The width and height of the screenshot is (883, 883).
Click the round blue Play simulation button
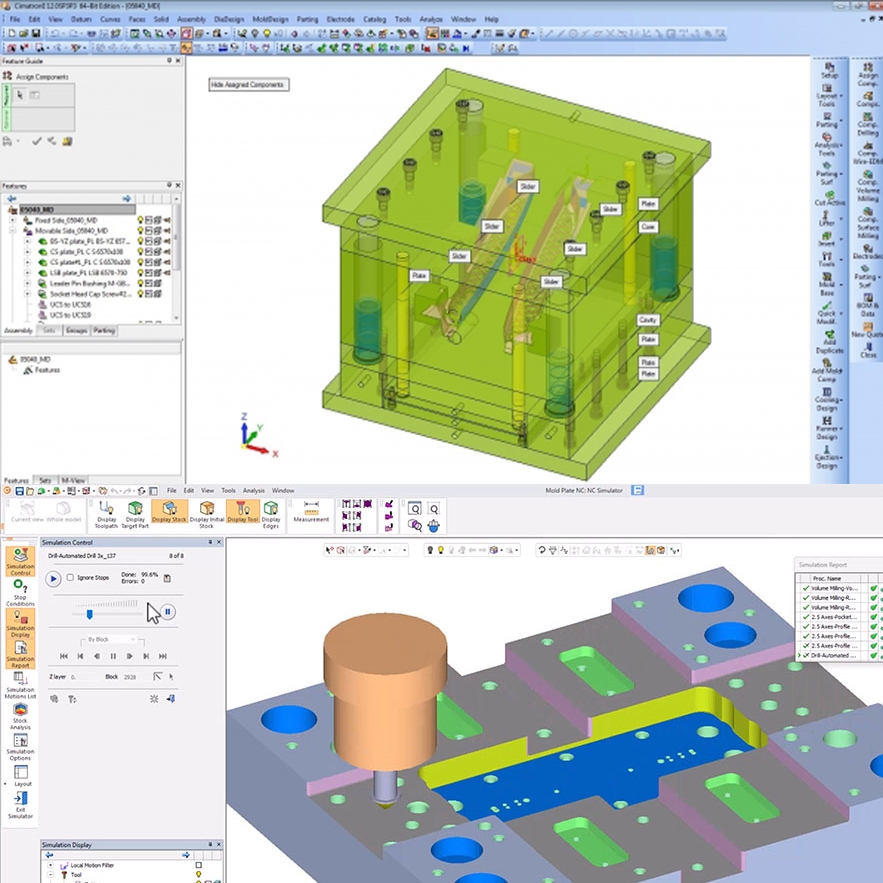click(53, 578)
